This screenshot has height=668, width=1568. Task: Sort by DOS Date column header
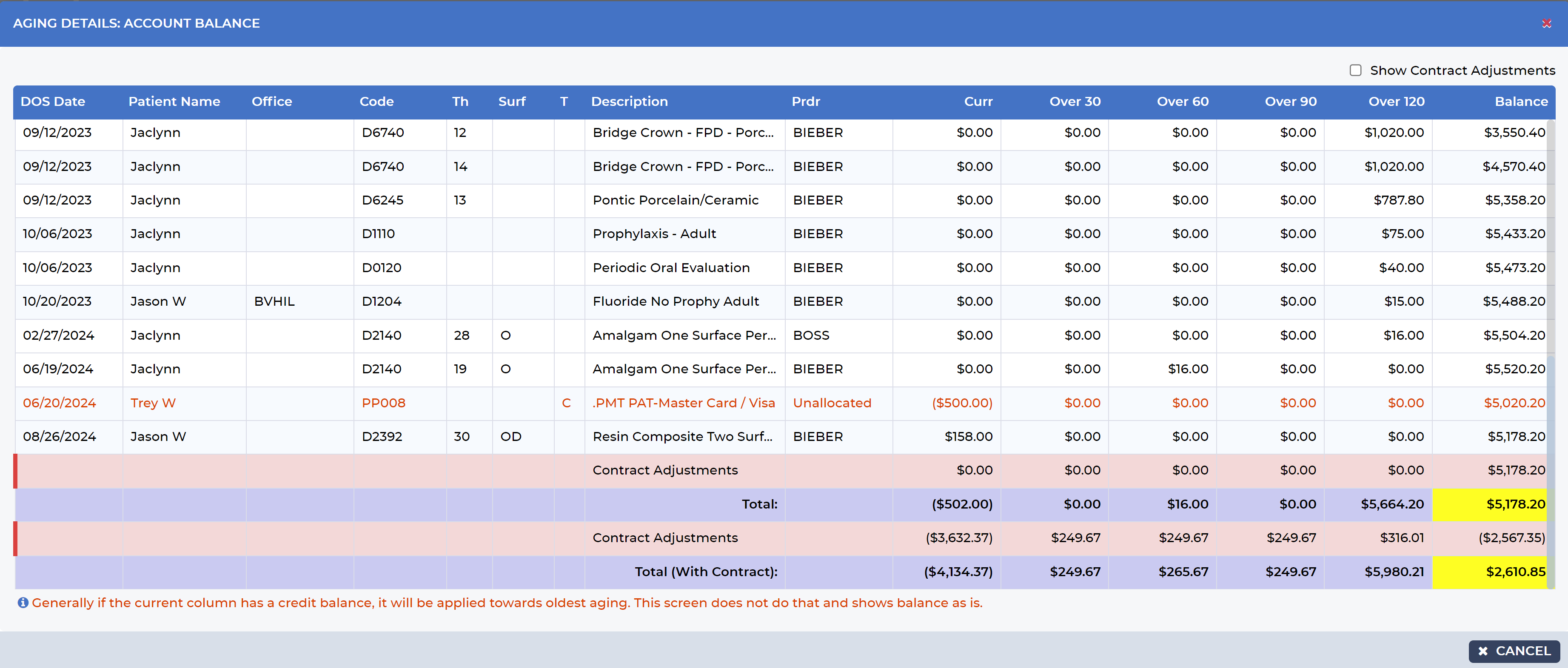coord(53,102)
